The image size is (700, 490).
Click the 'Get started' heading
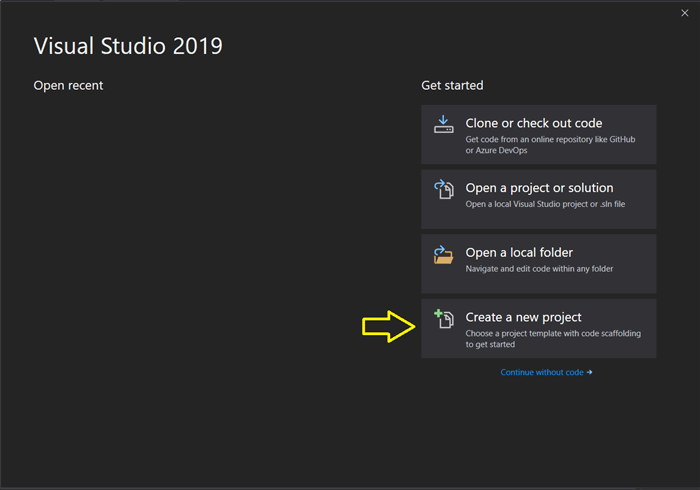tap(452, 85)
